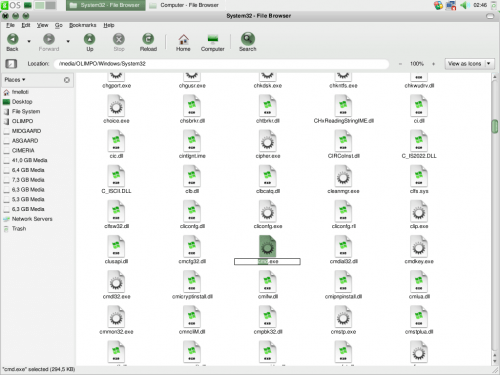
Task: Open the OLIMPO volume in sidebar
Action: [x=22, y=121]
